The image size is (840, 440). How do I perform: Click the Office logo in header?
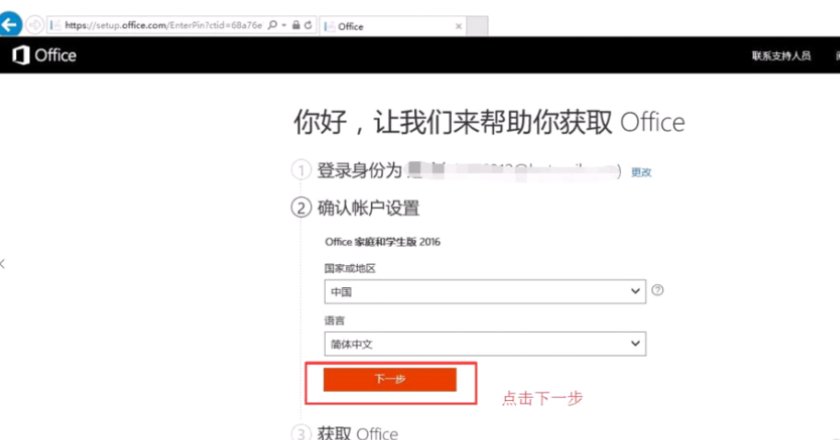[44, 55]
